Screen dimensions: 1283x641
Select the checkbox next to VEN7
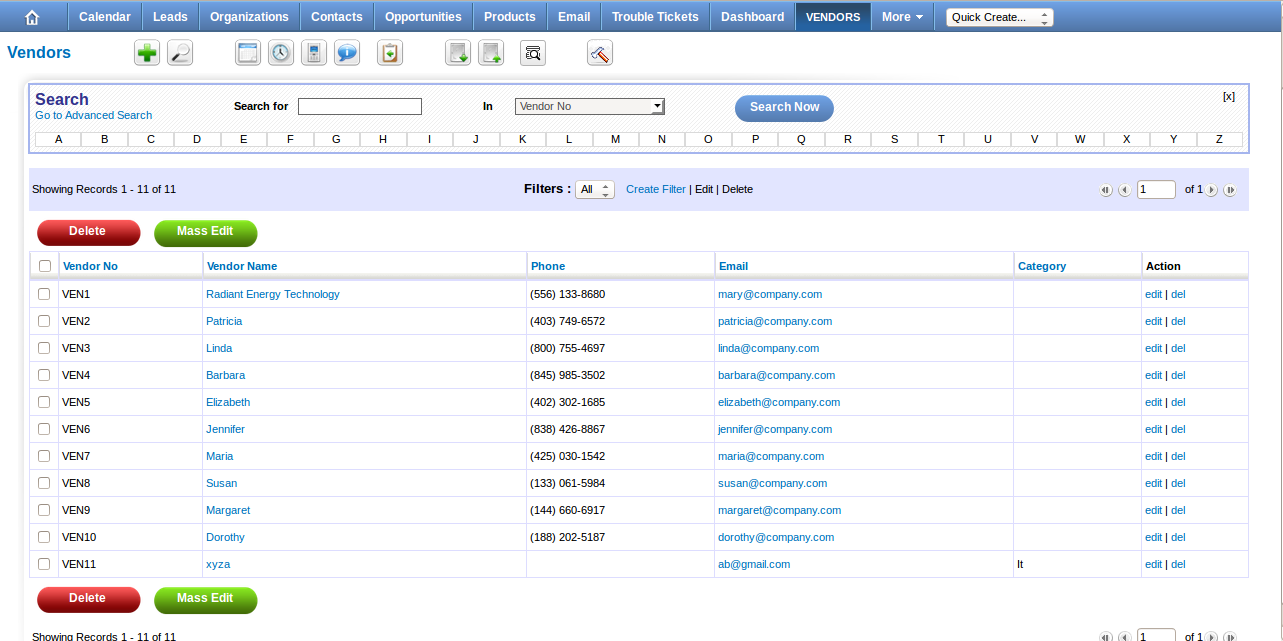click(x=44, y=456)
